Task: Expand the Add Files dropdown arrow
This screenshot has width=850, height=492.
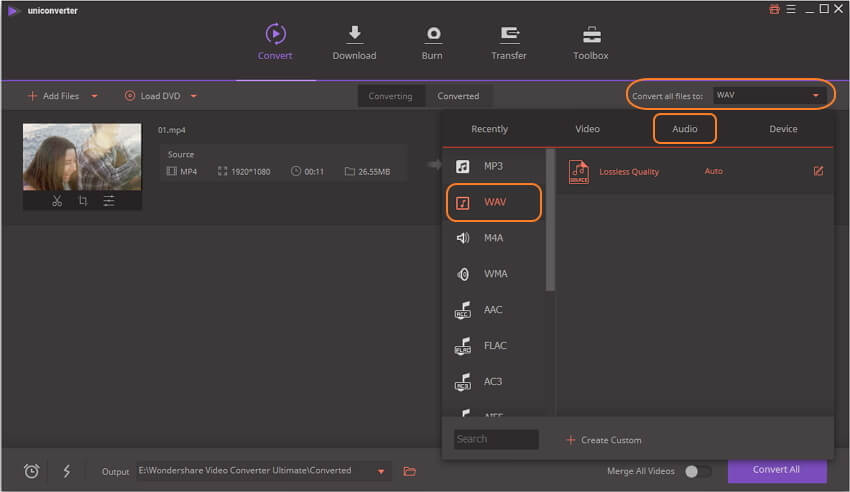Action: [x=94, y=96]
